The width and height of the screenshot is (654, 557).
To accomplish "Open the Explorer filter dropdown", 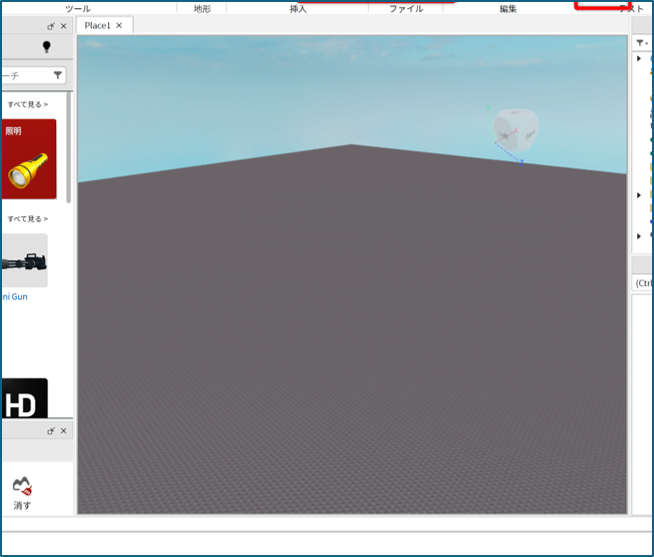I will [641, 43].
